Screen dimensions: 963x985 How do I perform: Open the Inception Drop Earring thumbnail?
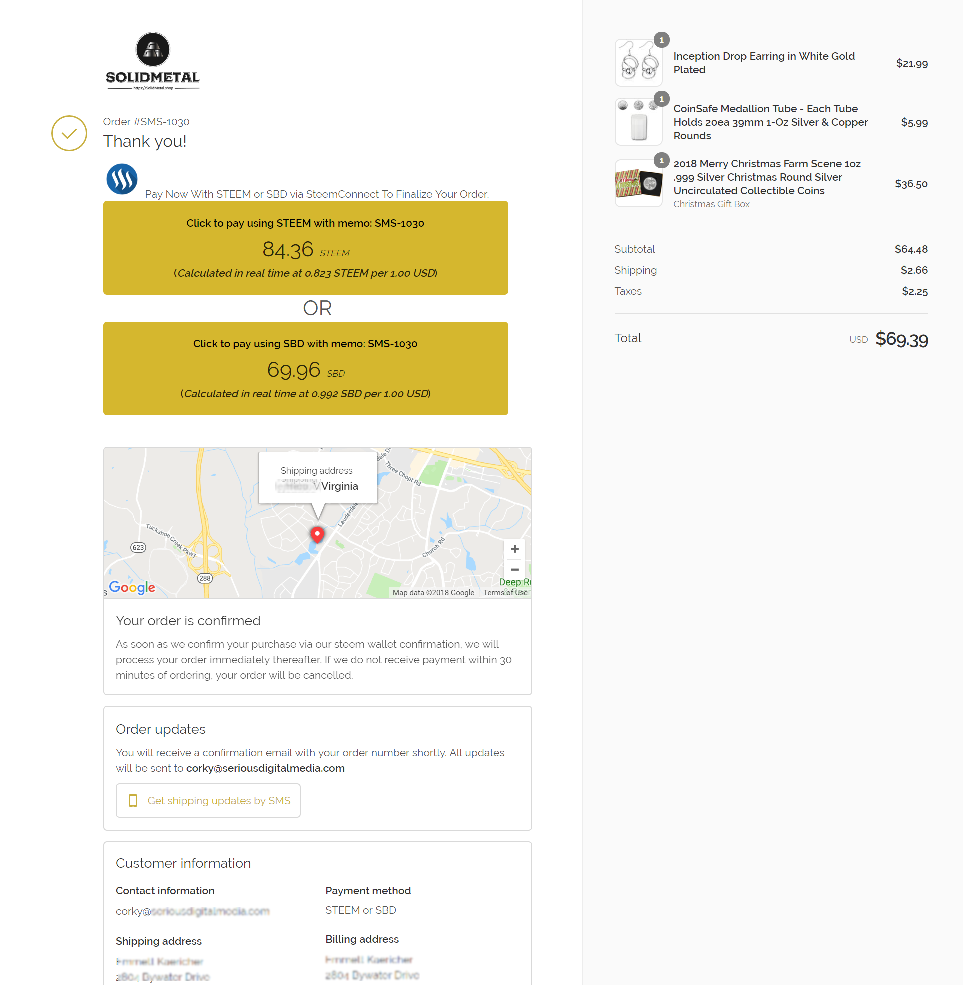(638, 63)
